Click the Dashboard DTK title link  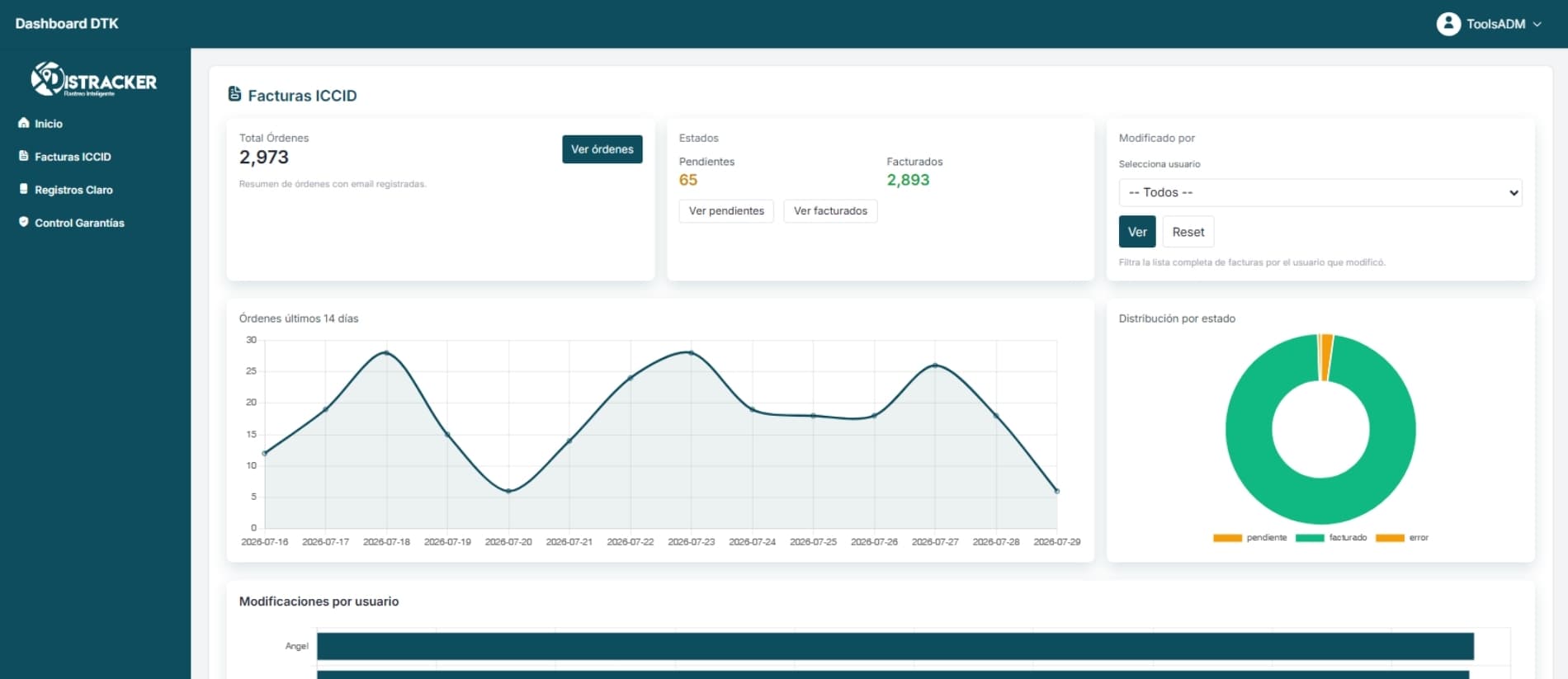[67, 24]
